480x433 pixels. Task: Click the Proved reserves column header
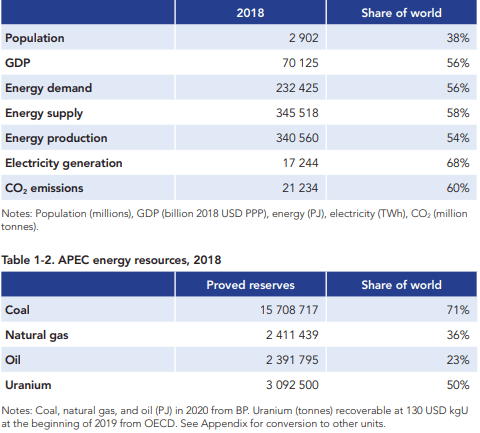tap(250, 285)
